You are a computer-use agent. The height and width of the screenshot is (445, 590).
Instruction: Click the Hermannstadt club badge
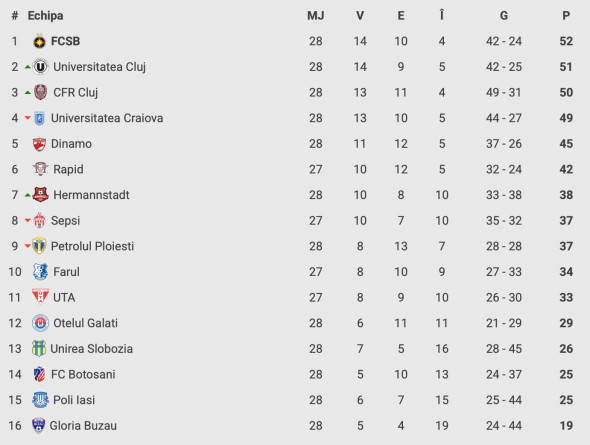pyautogui.click(x=40, y=195)
